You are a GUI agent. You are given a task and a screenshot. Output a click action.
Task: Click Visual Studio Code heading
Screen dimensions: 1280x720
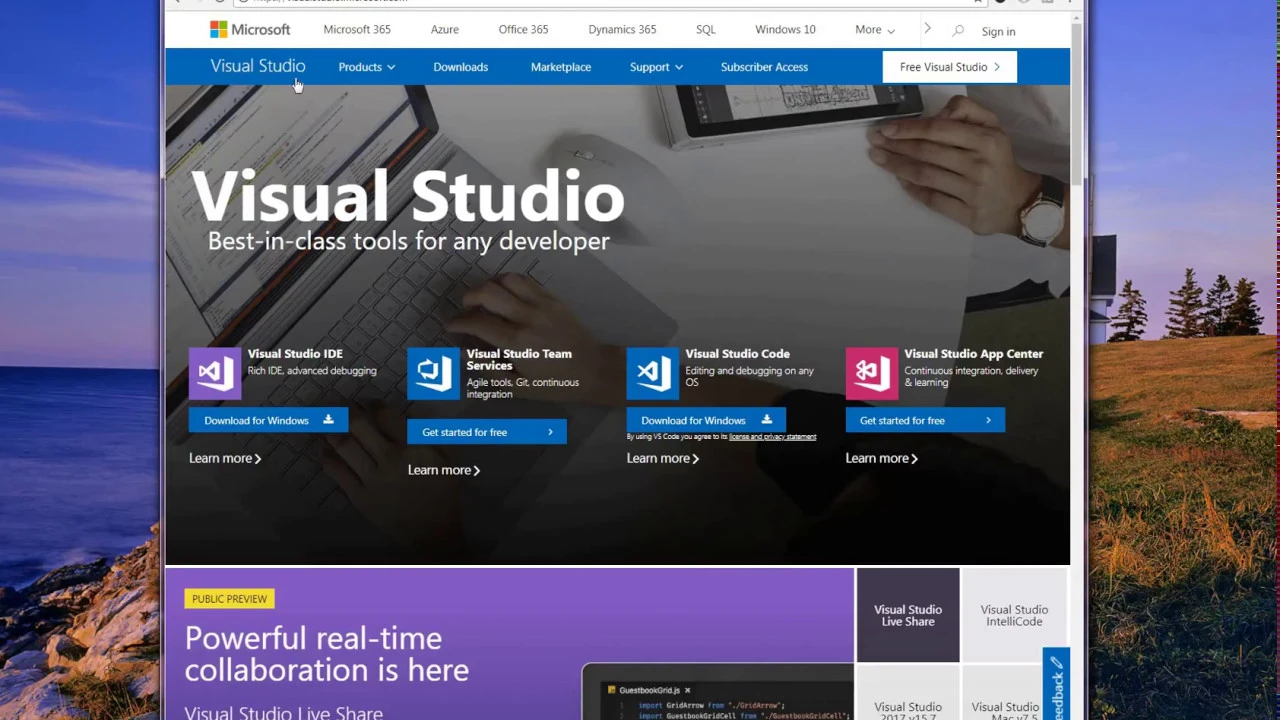[x=737, y=354]
